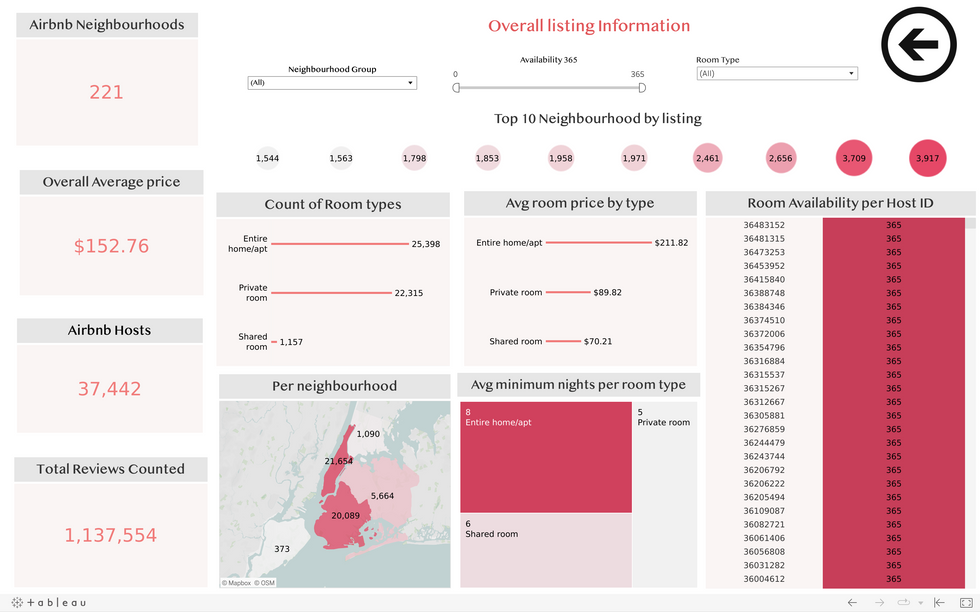Select host ID 36061406 row
This screenshot has height=612, width=980.
pos(836,538)
